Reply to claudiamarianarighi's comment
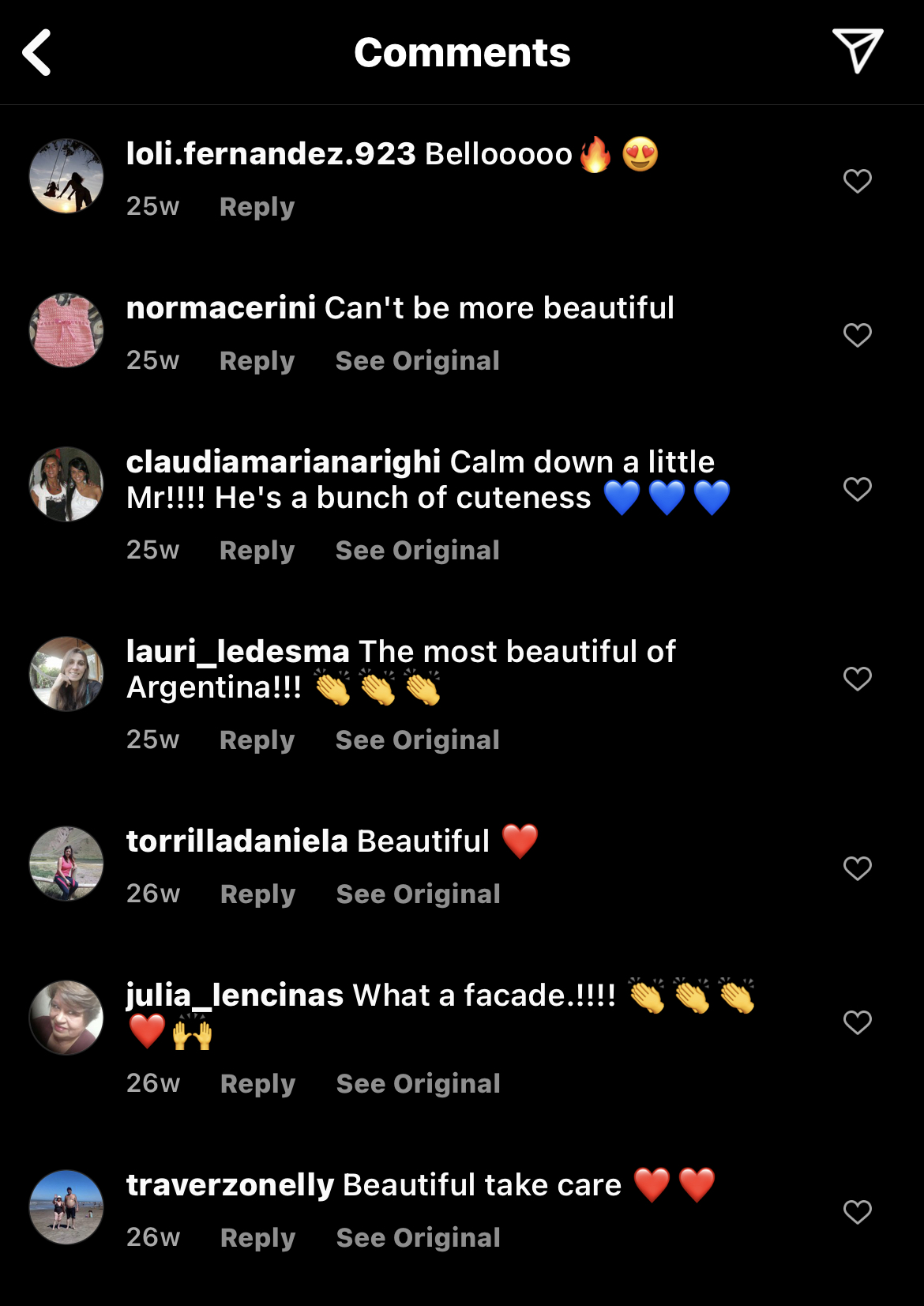Viewport: 924px width, 1306px height. pyautogui.click(x=257, y=551)
